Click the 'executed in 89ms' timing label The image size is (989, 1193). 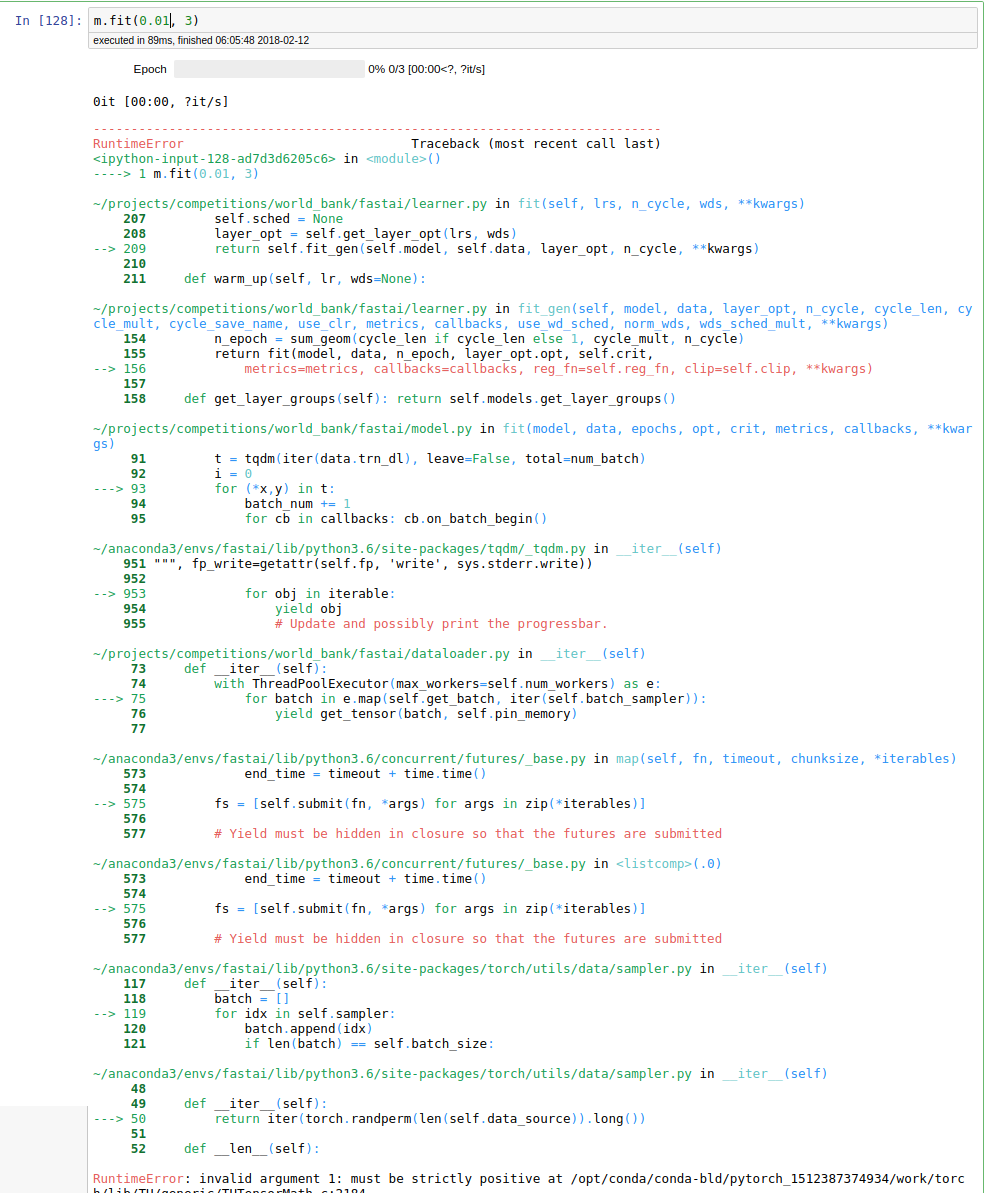(200, 41)
